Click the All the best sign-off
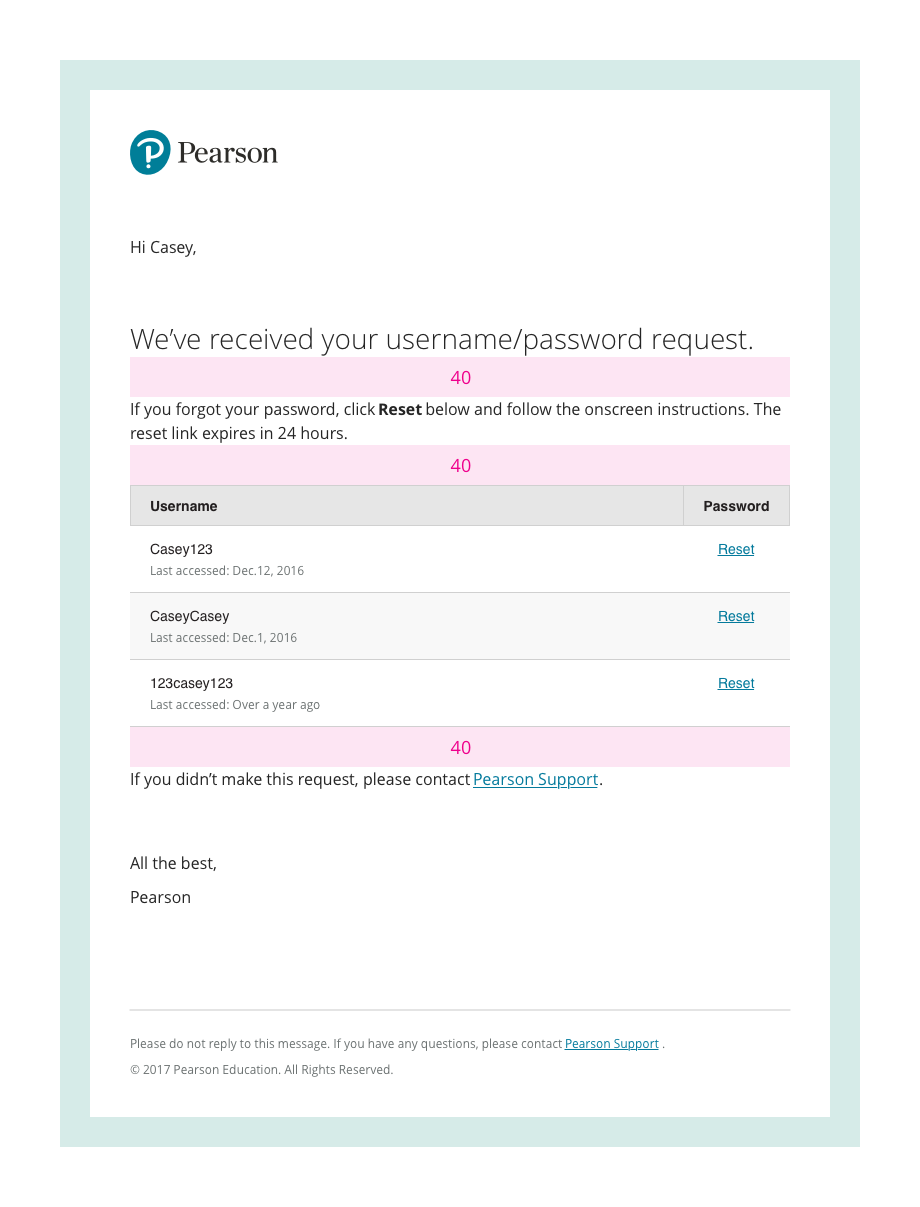This screenshot has width=920, height=1207. coord(173,863)
